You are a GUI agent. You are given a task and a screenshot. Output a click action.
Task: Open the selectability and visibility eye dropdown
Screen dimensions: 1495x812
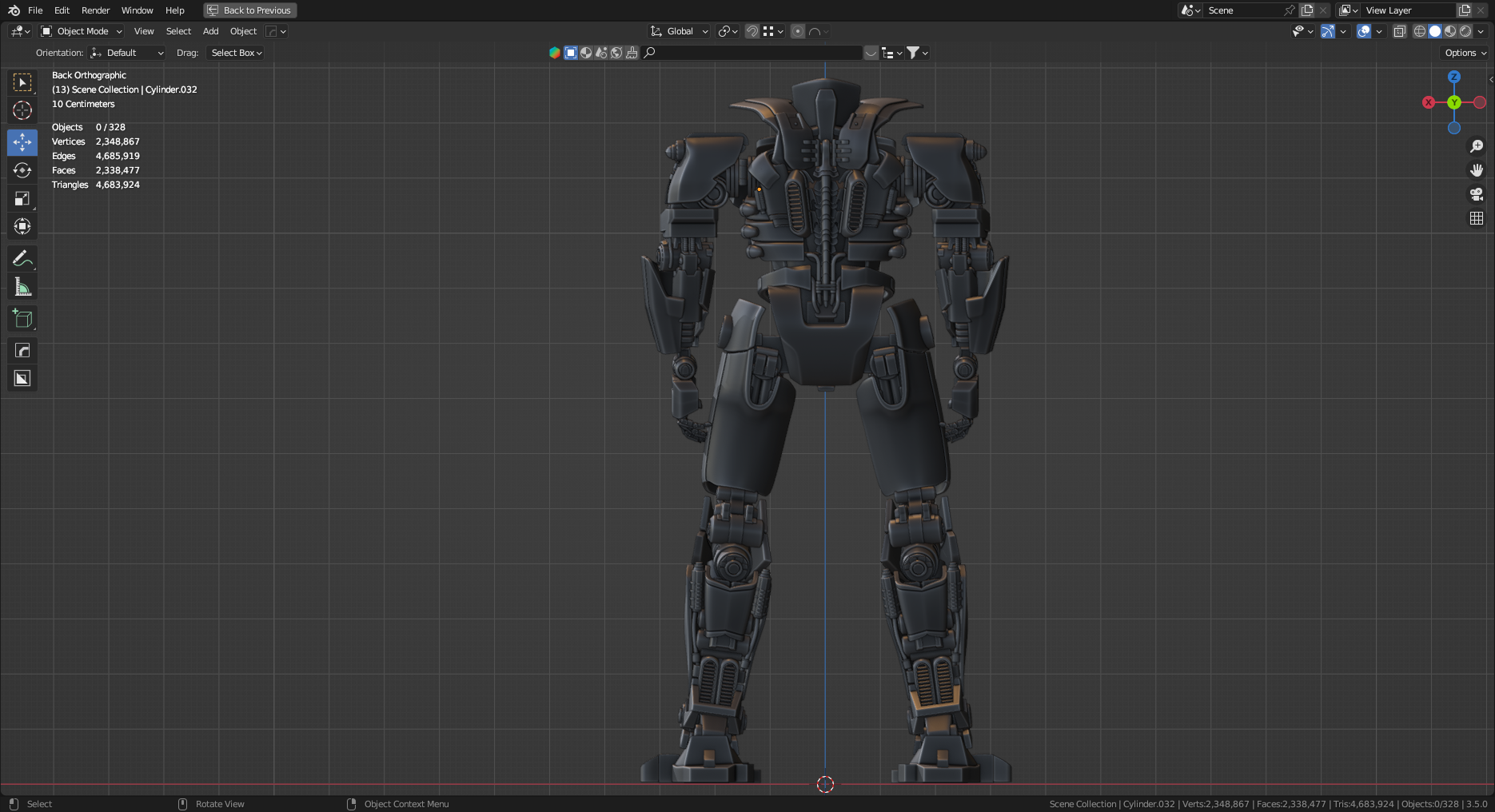click(x=1302, y=31)
